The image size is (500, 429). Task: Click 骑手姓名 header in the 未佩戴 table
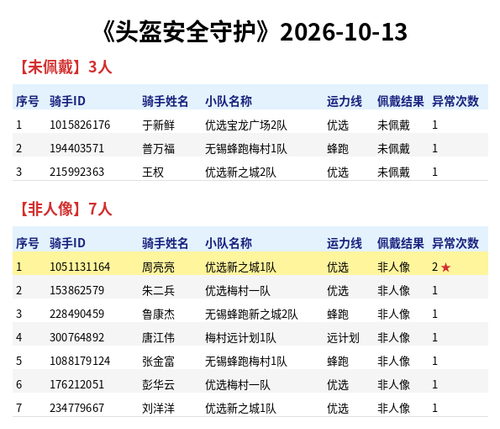click(165, 101)
